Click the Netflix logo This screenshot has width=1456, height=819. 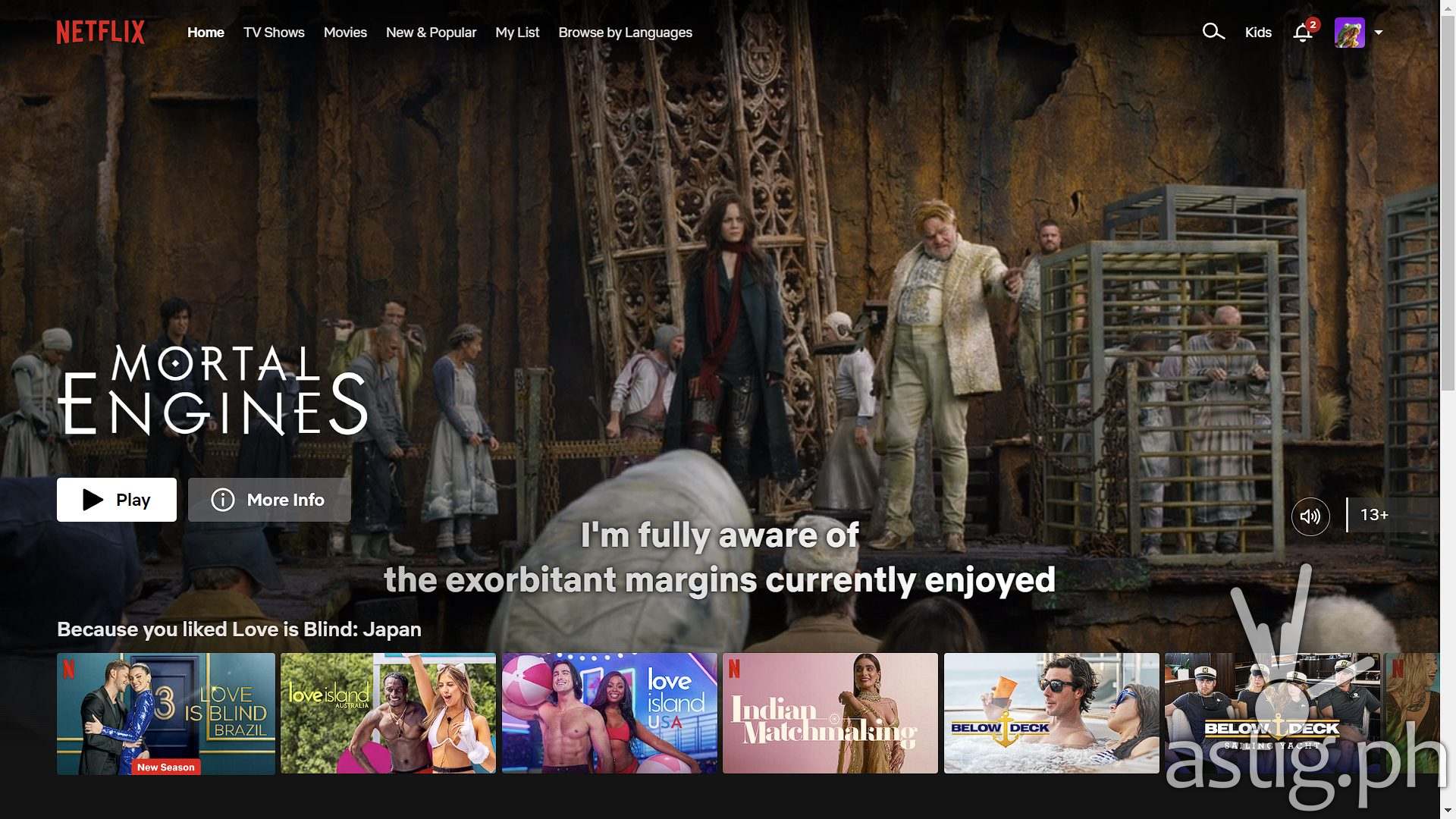click(x=100, y=32)
